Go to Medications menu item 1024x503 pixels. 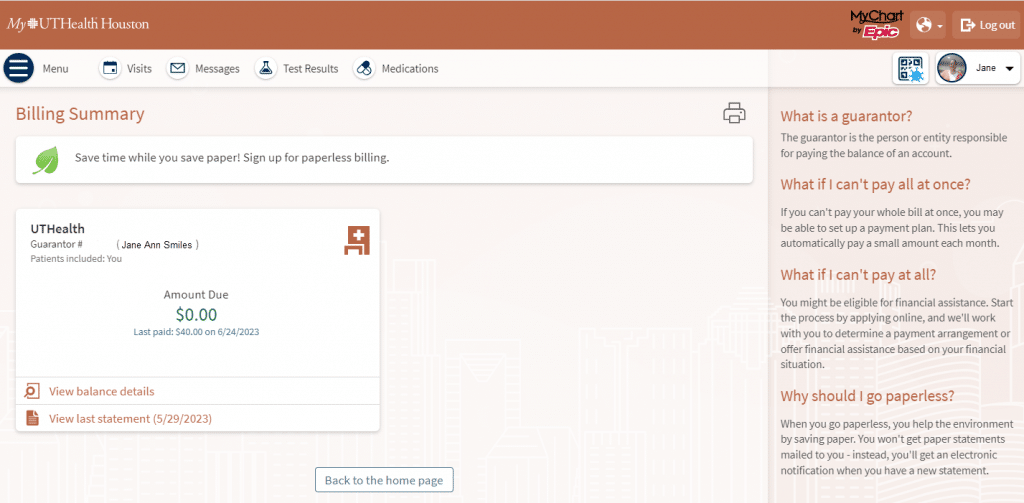pos(409,69)
